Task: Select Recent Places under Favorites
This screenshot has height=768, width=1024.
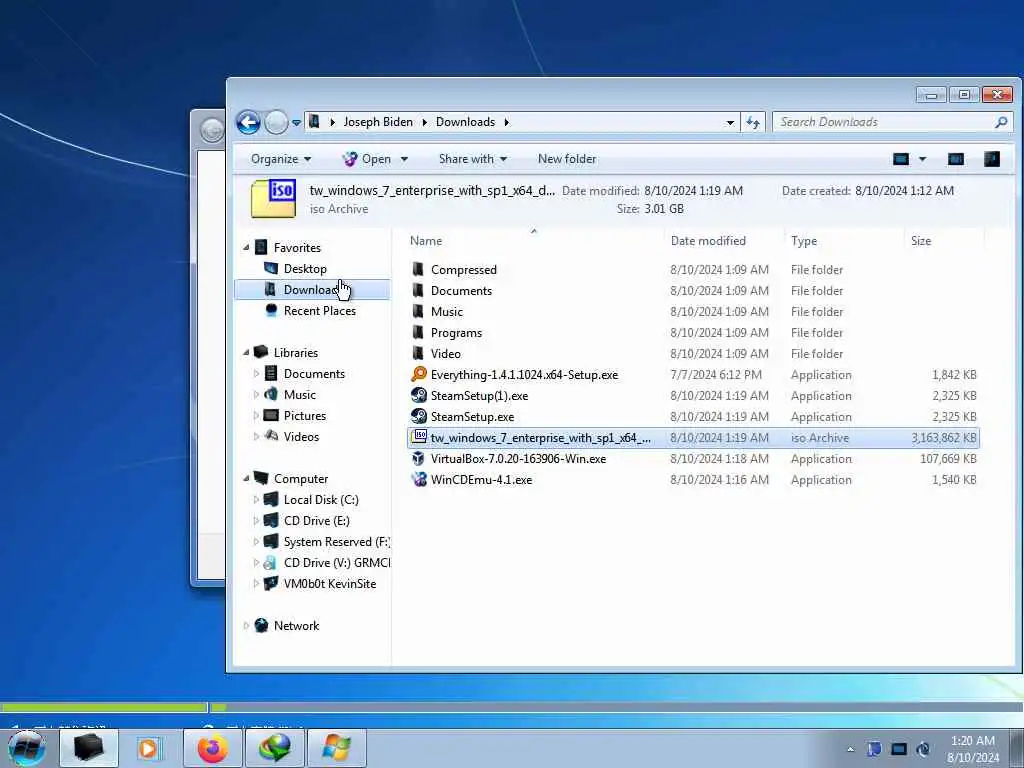Action: (x=319, y=311)
